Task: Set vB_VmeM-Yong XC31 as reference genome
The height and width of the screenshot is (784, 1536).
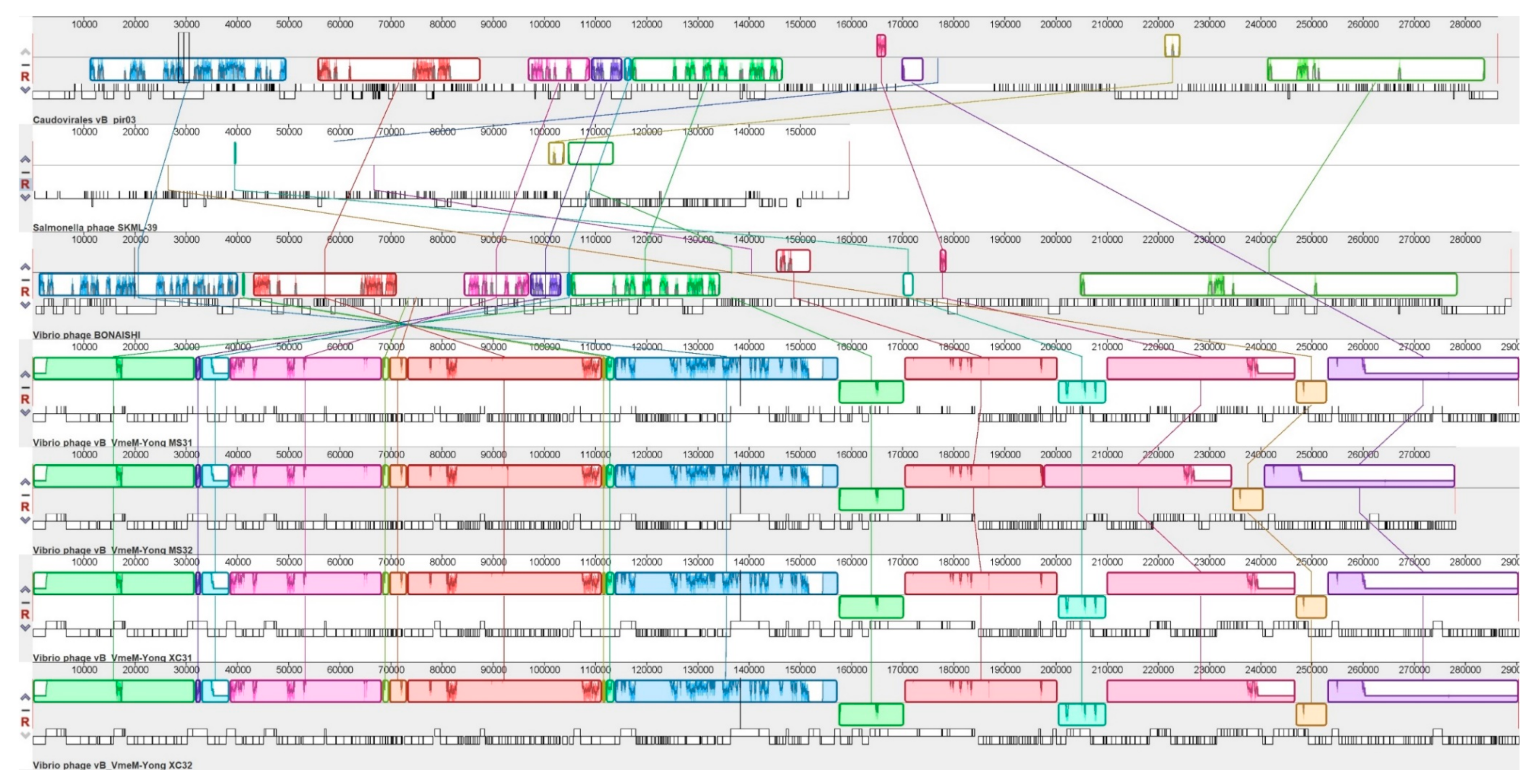Action: [x=25, y=614]
